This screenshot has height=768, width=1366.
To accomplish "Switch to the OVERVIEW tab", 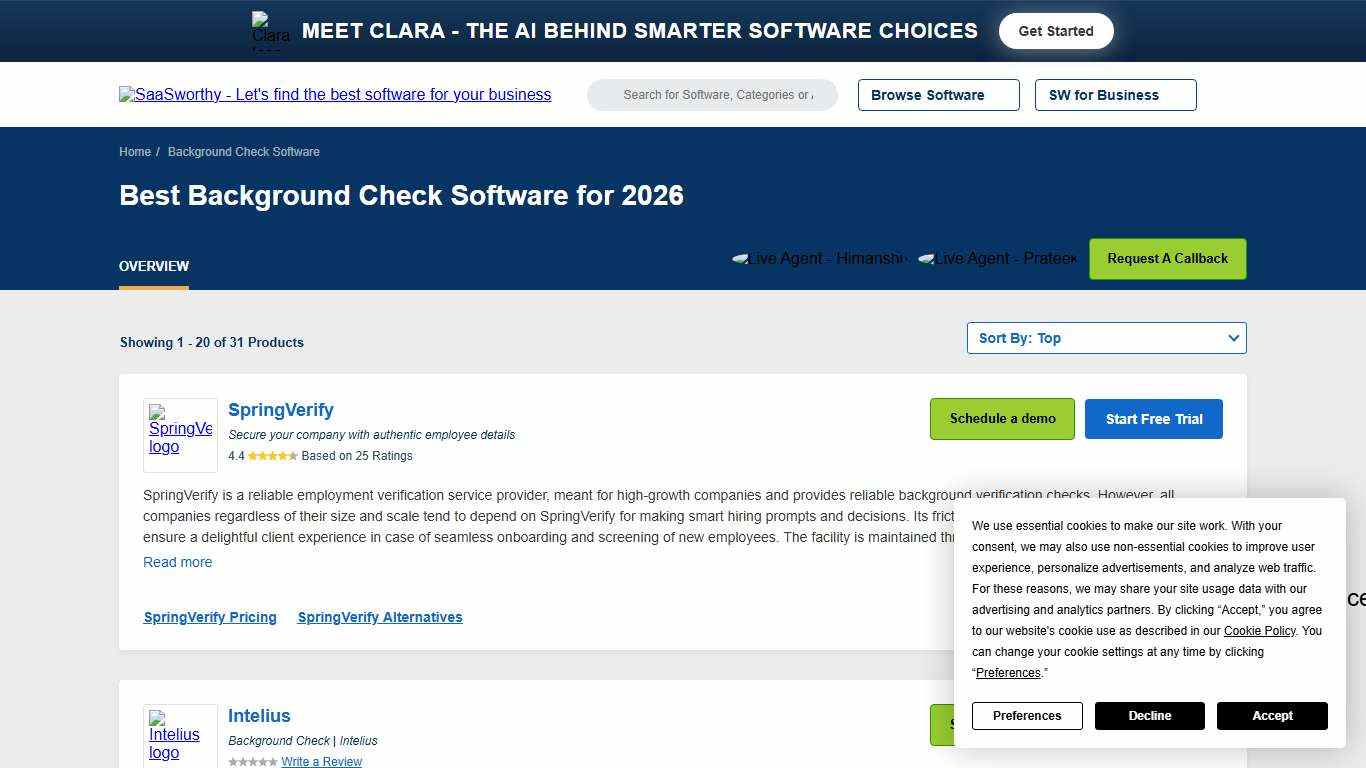I will pyautogui.click(x=154, y=266).
